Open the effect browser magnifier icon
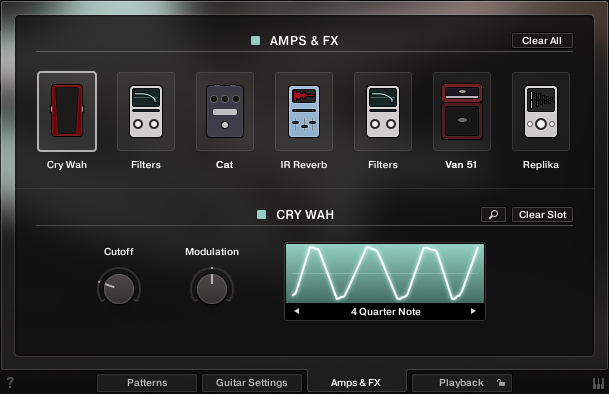609x394 pixels. pos(493,214)
